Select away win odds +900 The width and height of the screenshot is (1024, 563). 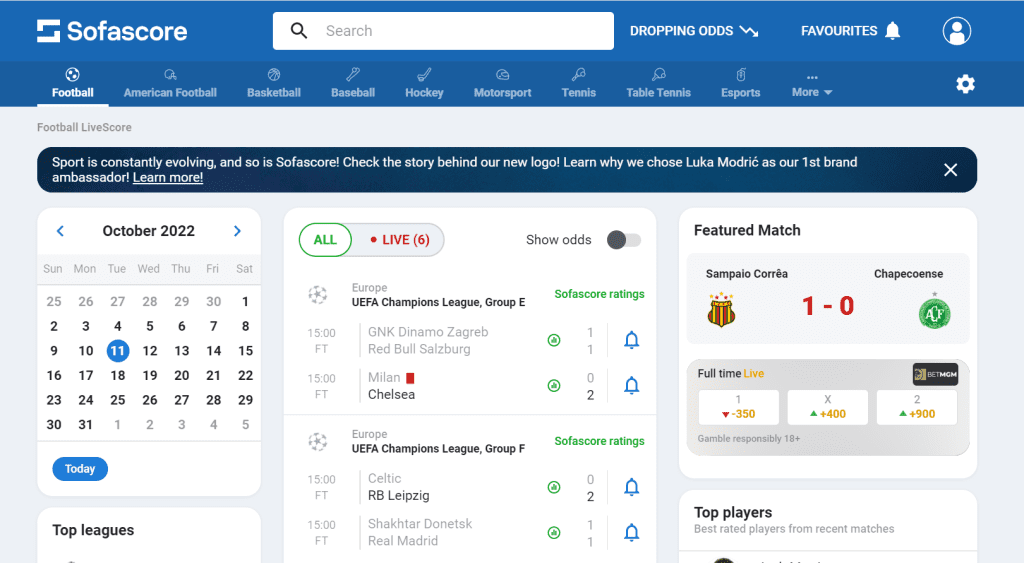917,407
